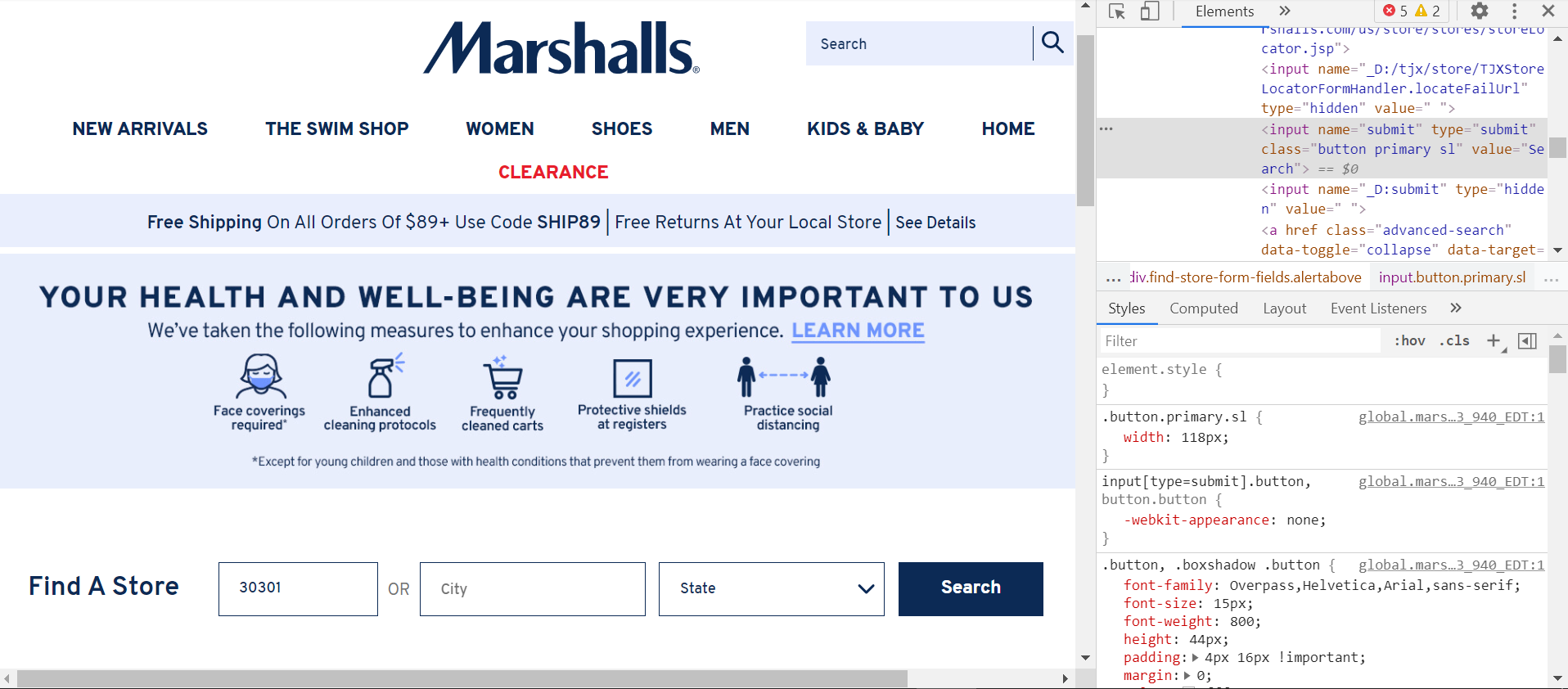1568x689 pixels.
Task: Open the State dropdown
Action: coord(771,588)
